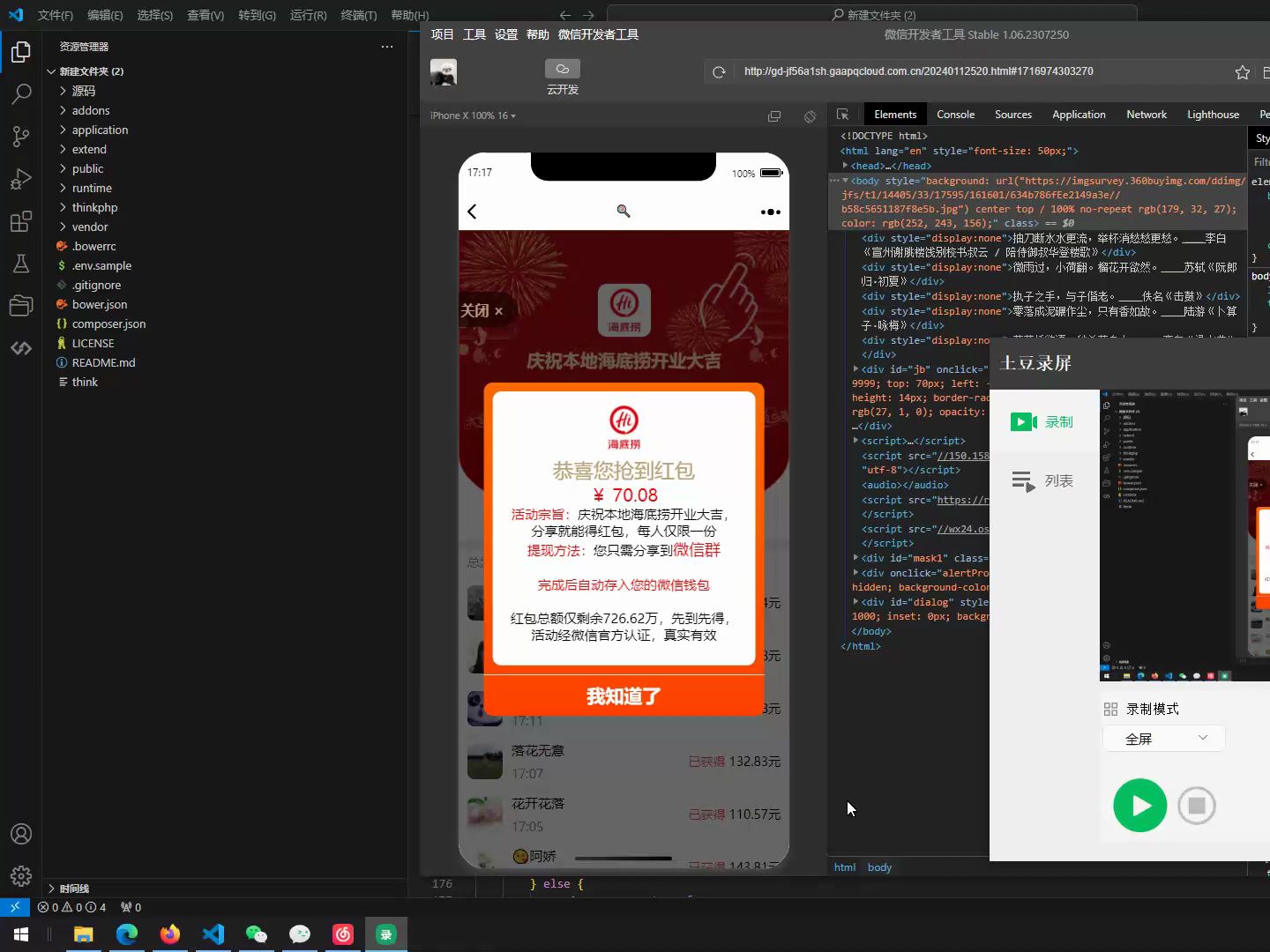Image resolution: width=1270 pixels, height=952 pixels.
Task: Open Firefox from the taskbar
Action: (170, 934)
